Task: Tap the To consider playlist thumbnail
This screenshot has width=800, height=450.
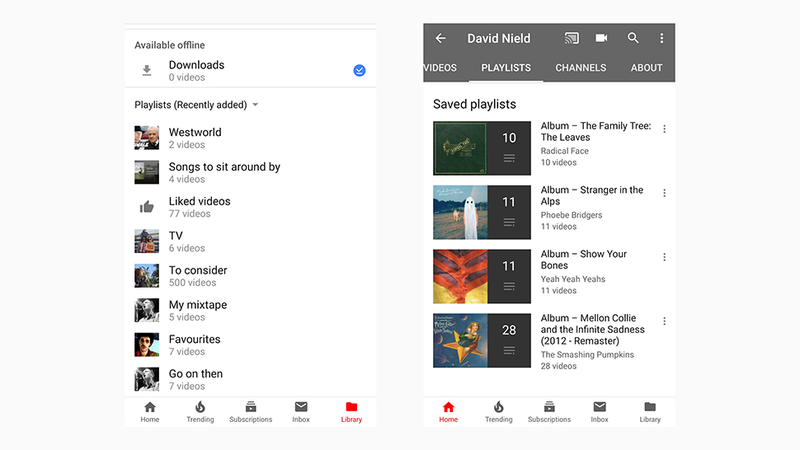Action: click(146, 276)
